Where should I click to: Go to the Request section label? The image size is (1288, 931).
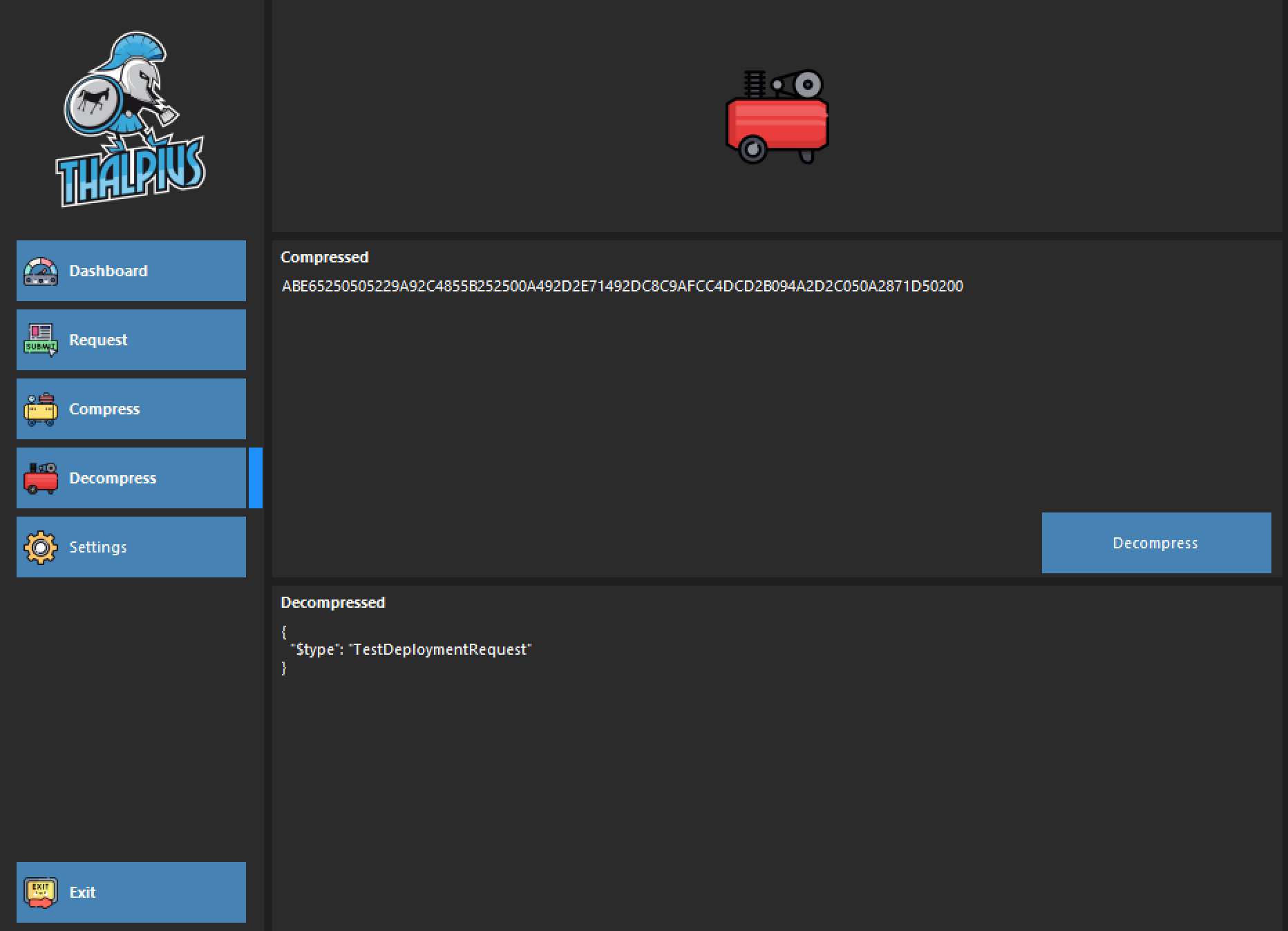98,340
